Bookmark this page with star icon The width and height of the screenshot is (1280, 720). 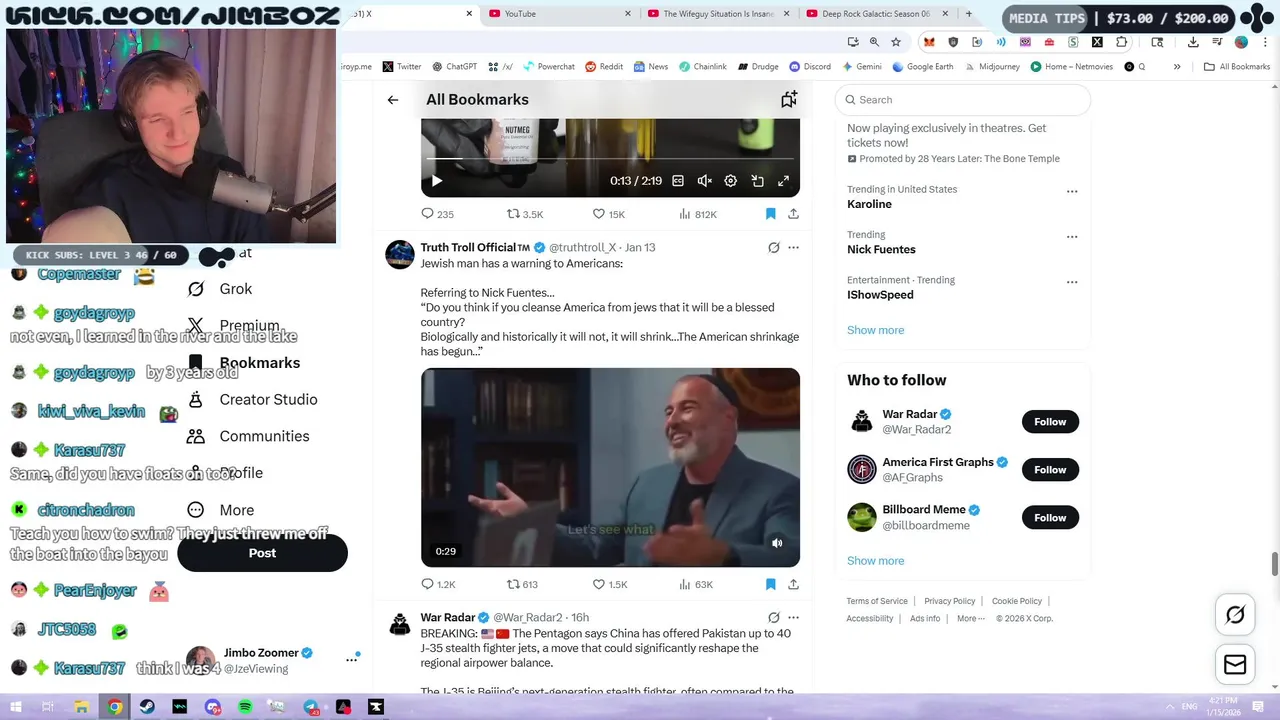[896, 42]
